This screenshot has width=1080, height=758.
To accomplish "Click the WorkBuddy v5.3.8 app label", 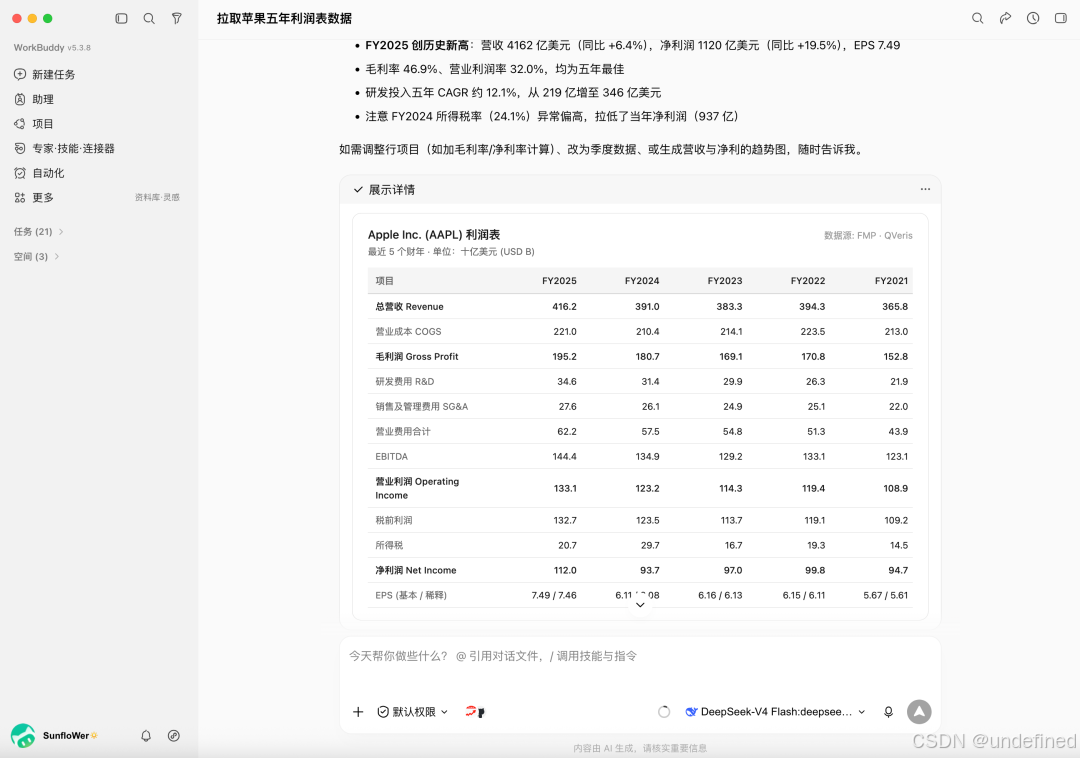I will 52,48.
